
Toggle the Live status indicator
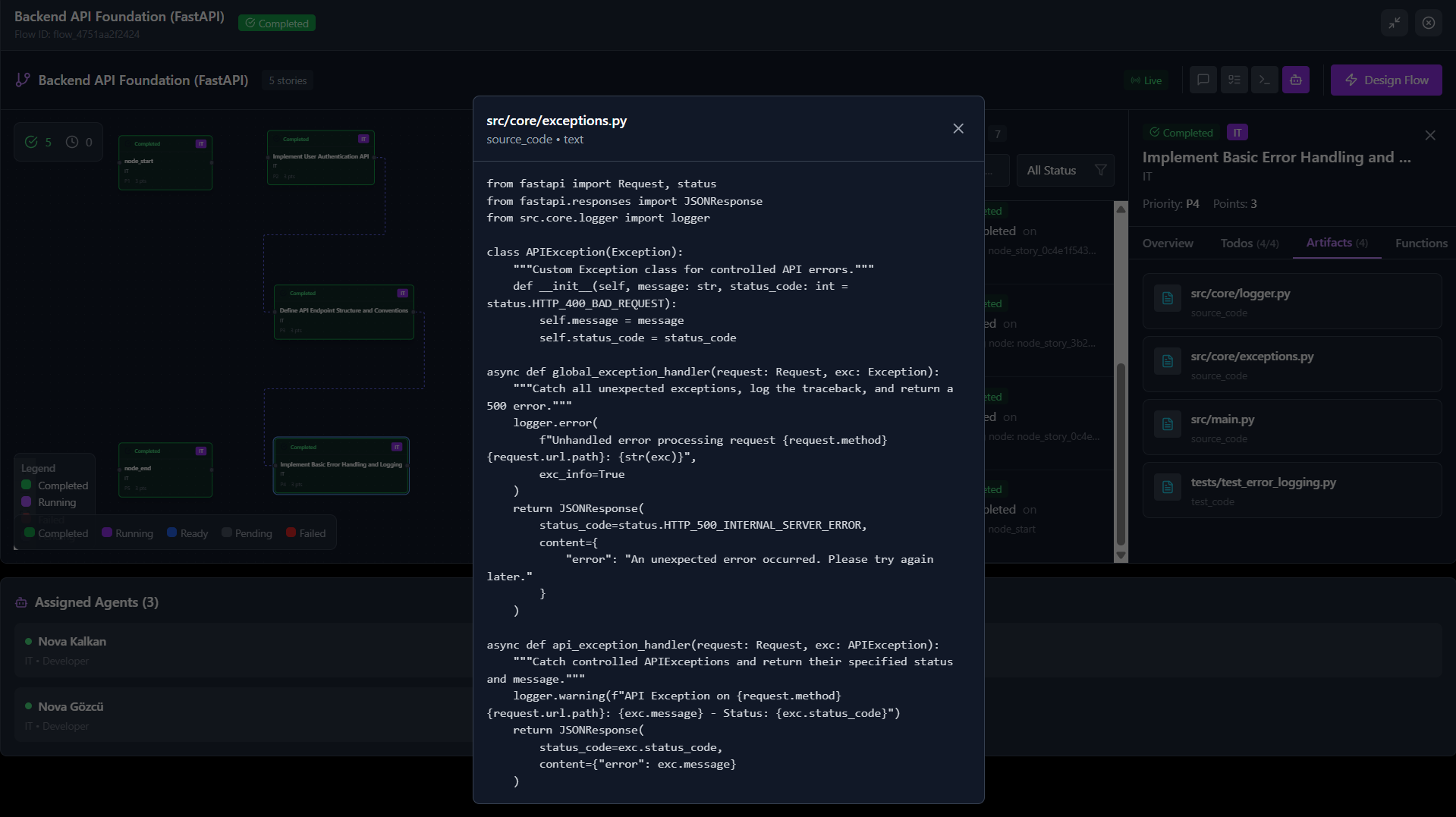point(1146,80)
